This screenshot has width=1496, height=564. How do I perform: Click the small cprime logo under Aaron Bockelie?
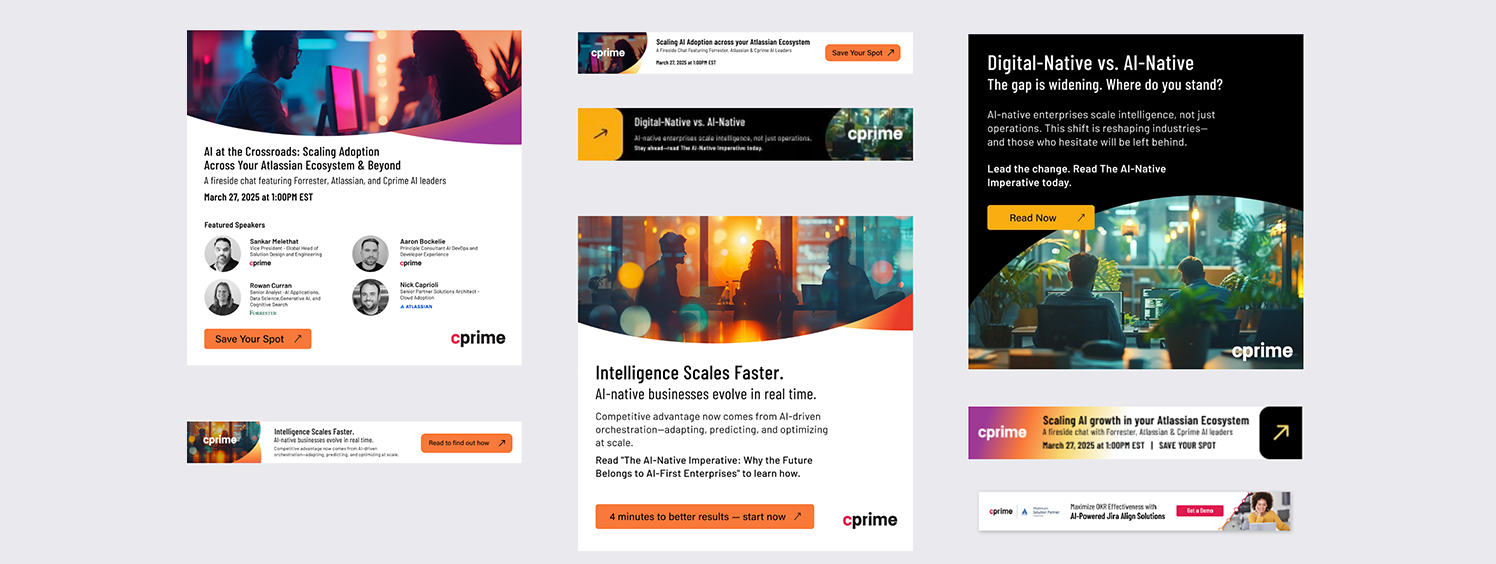pos(411,263)
